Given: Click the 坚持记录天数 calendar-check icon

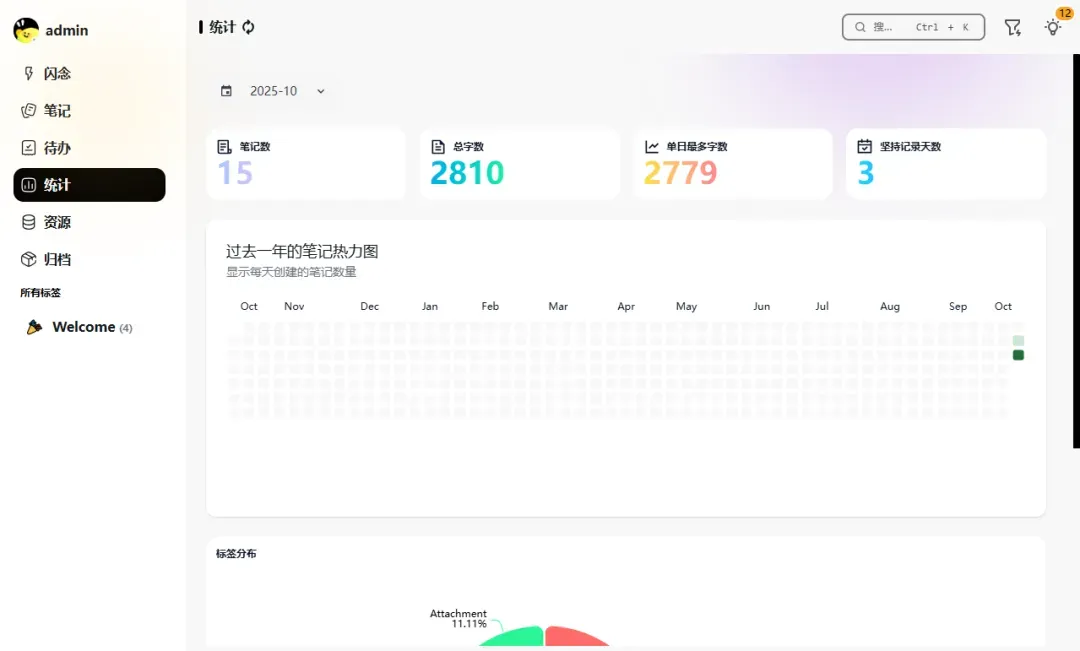Looking at the screenshot, I should [x=865, y=146].
